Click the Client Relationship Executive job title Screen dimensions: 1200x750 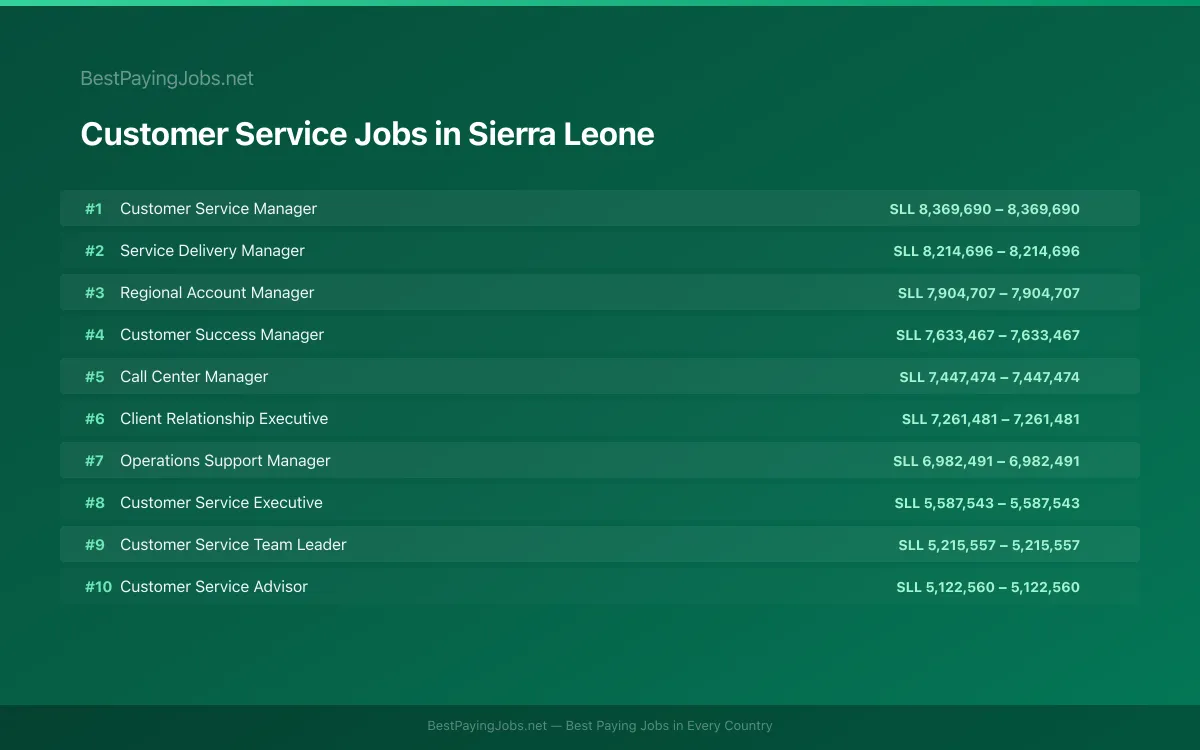pyautogui.click(x=224, y=418)
